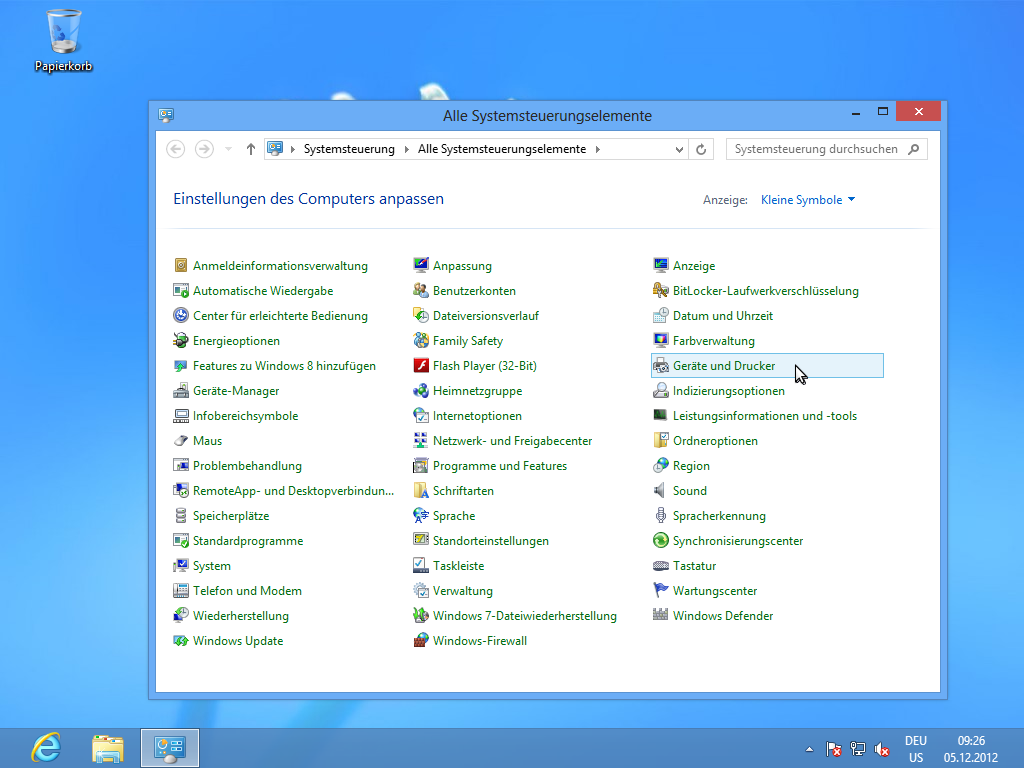Refresh the control panel view
The height and width of the screenshot is (768, 1024).
click(x=701, y=150)
